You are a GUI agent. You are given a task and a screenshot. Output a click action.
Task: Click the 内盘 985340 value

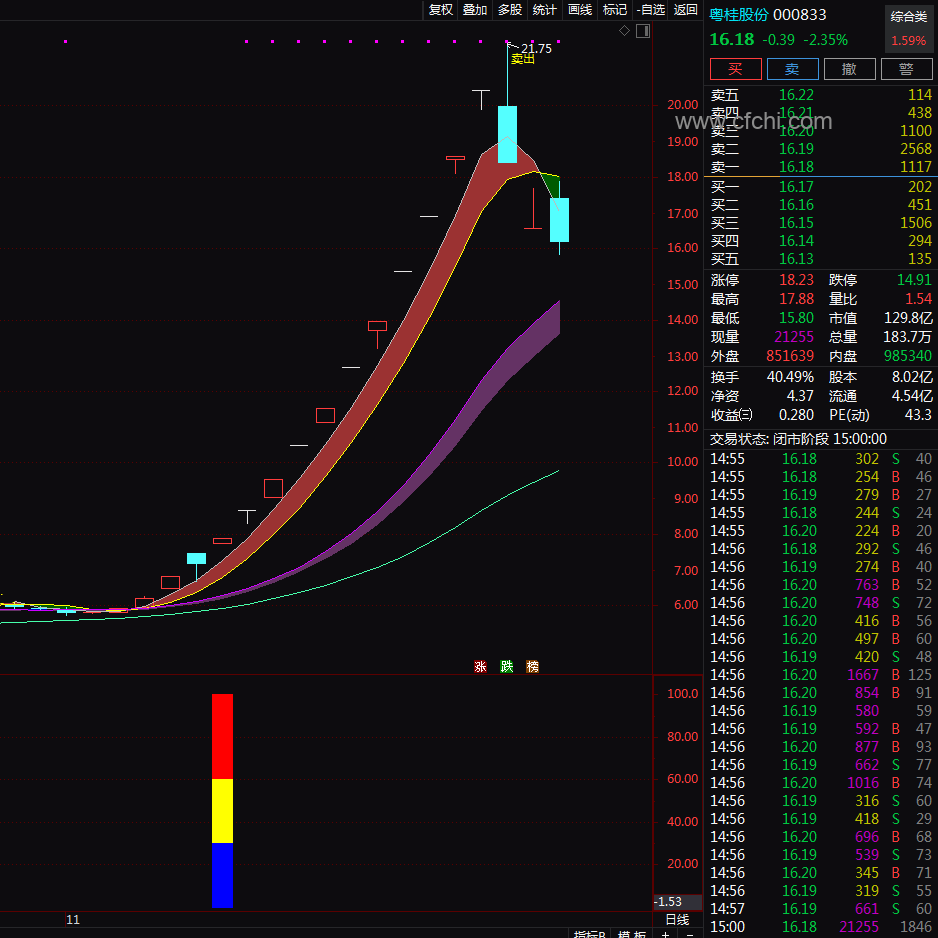pyautogui.click(x=908, y=356)
